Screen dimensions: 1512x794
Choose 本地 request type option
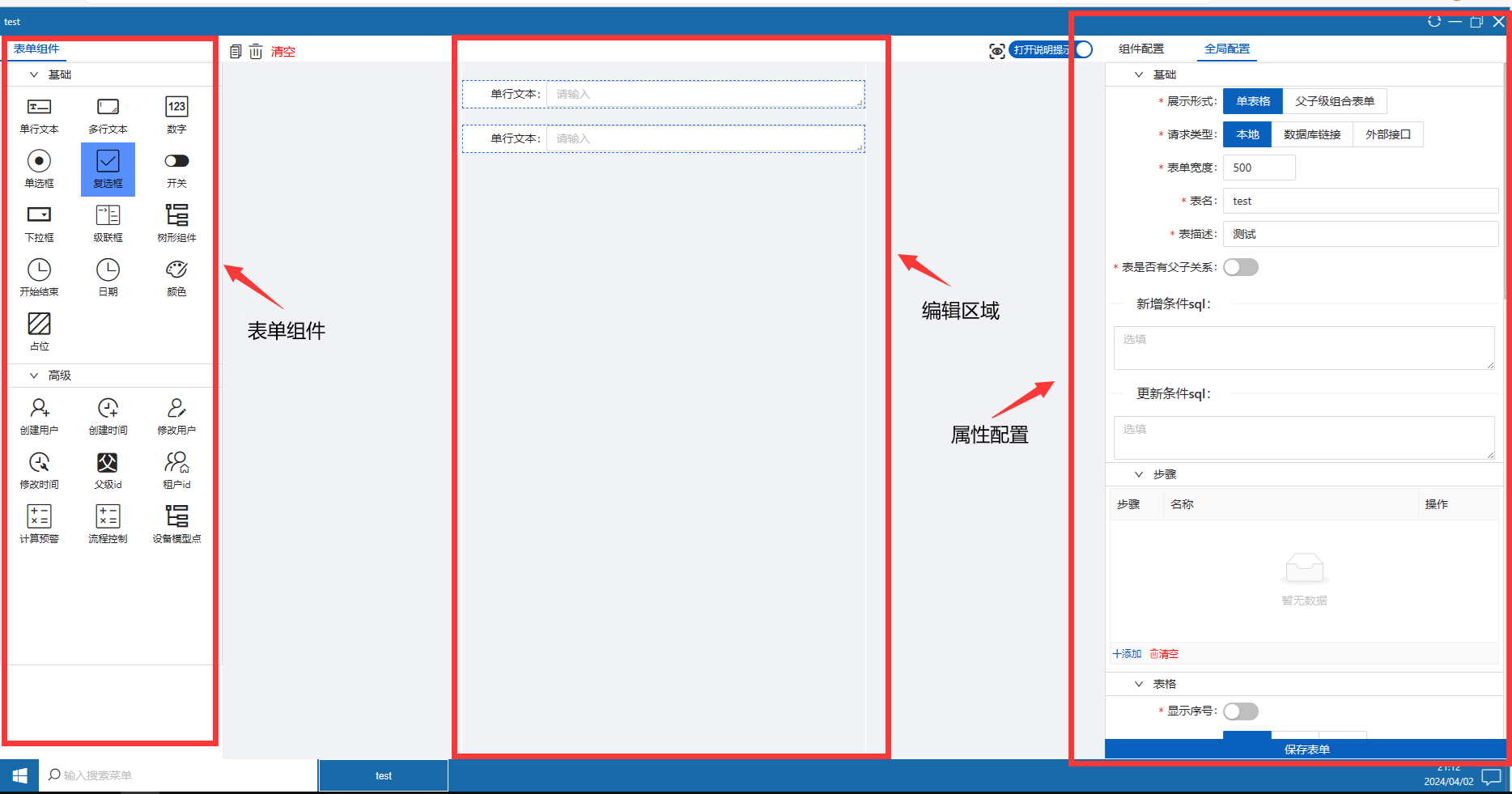coord(1247,134)
